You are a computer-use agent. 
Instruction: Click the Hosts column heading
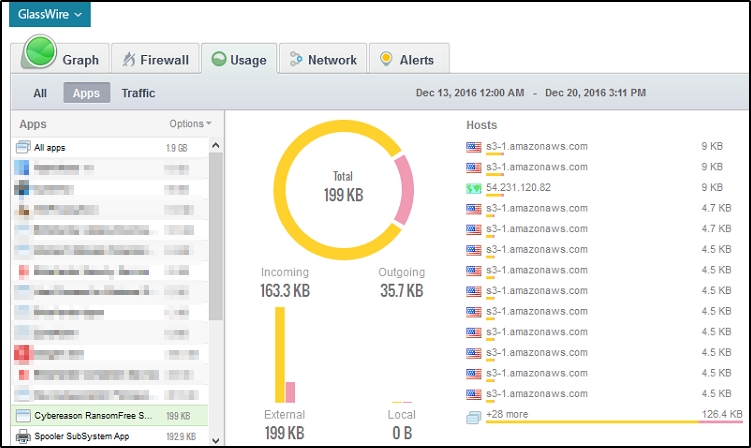pyautogui.click(x=481, y=125)
